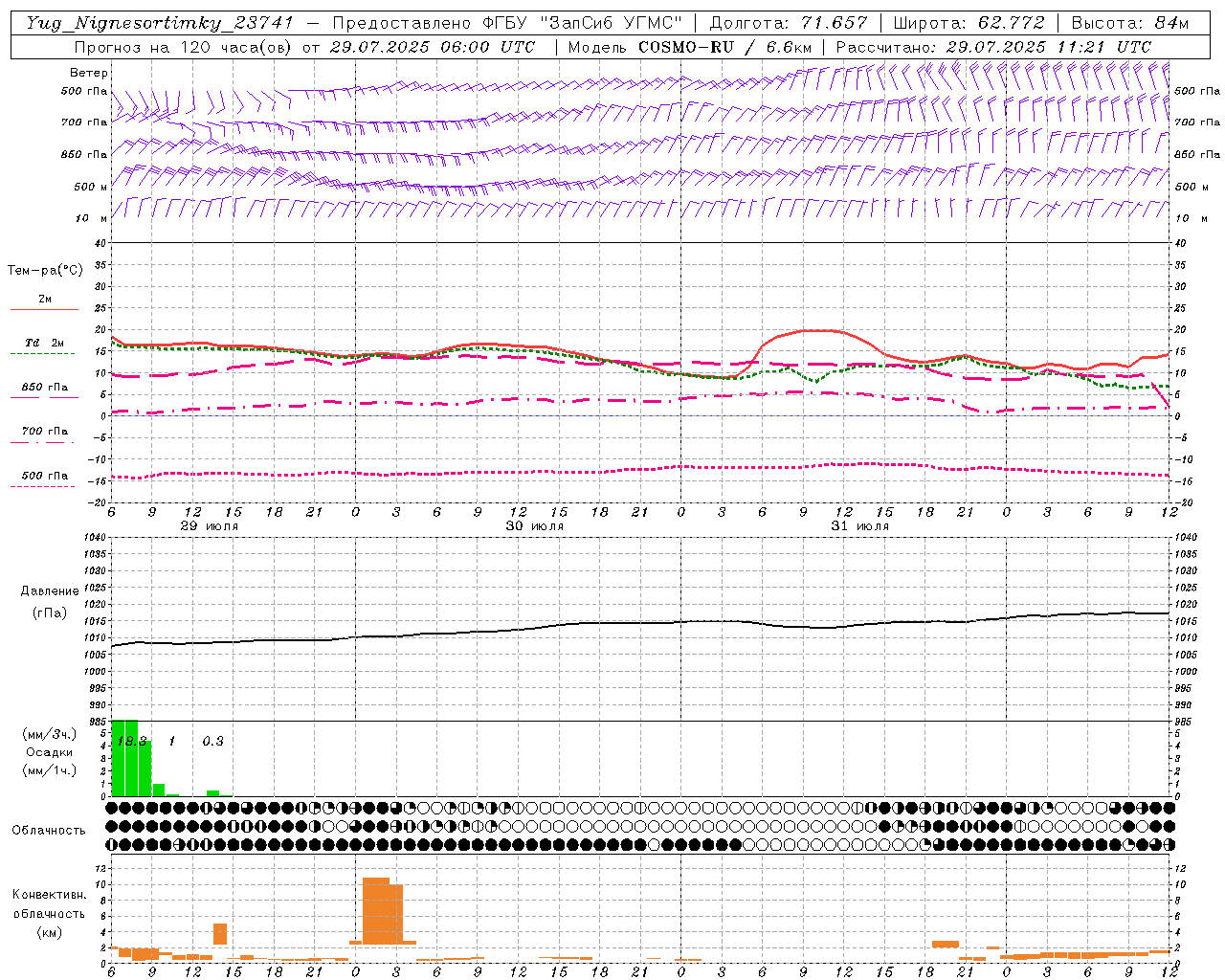Click the Конвективн. panel label
This screenshot has height=980, width=1225.
(x=50, y=895)
